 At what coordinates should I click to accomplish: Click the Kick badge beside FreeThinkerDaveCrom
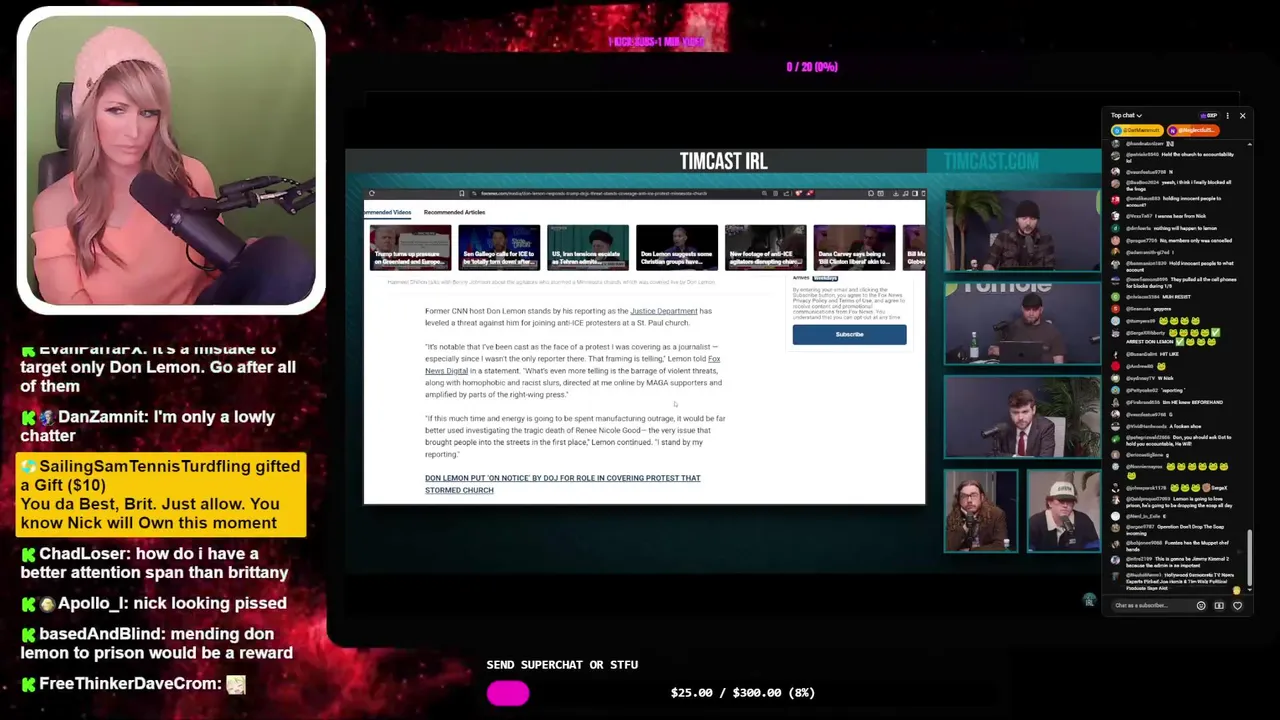tap(28, 684)
